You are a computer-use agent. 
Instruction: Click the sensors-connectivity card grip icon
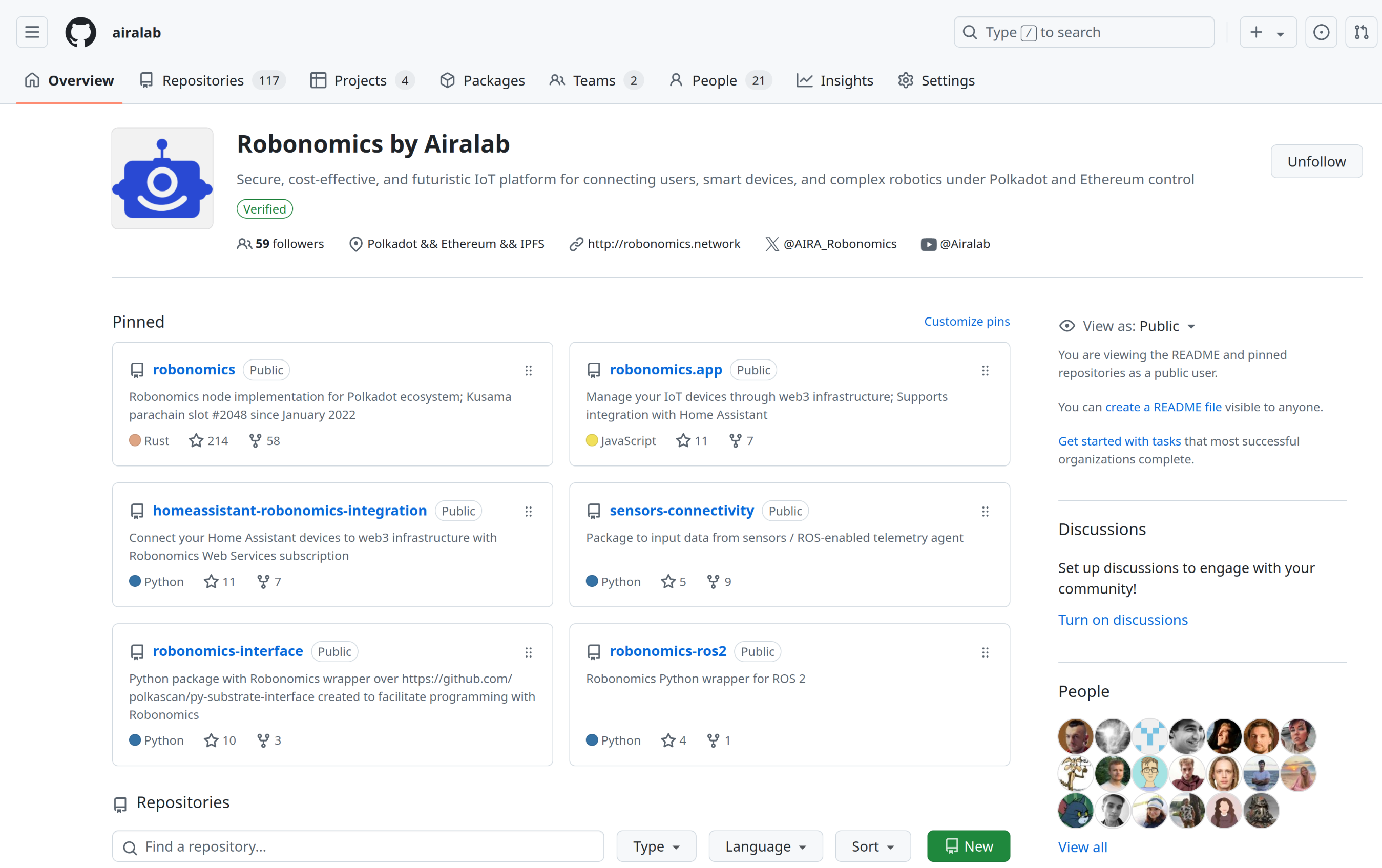click(985, 511)
